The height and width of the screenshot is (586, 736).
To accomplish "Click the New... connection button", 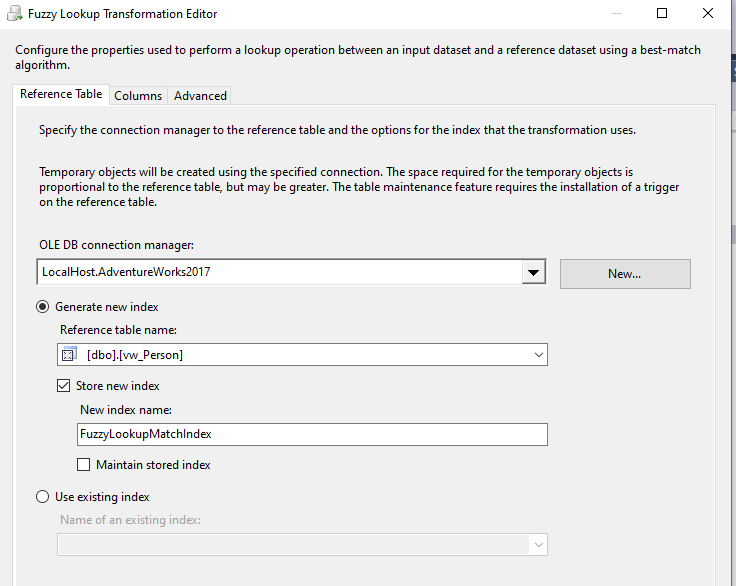I will click(x=624, y=274).
